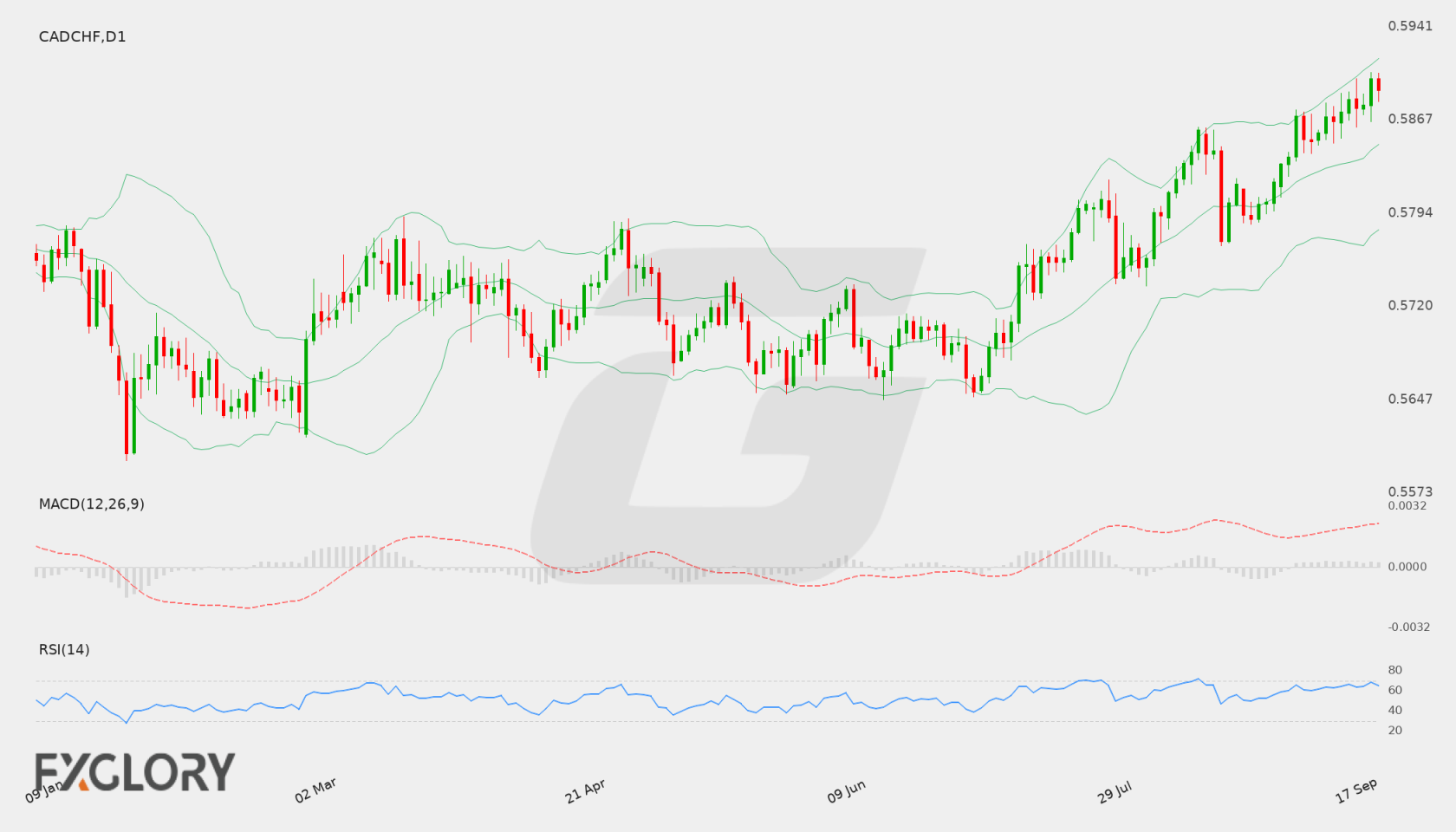The height and width of the screenshot is (832, 1456).
Task: Click the 0.0000 MACD scale value
Action: point(1407,566)
